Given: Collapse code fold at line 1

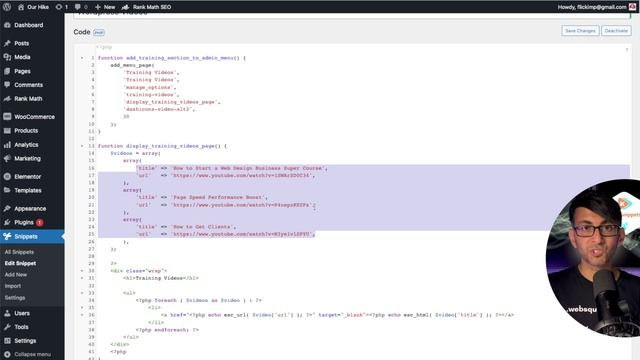Looking at the screenshot, I should [82, 58].
